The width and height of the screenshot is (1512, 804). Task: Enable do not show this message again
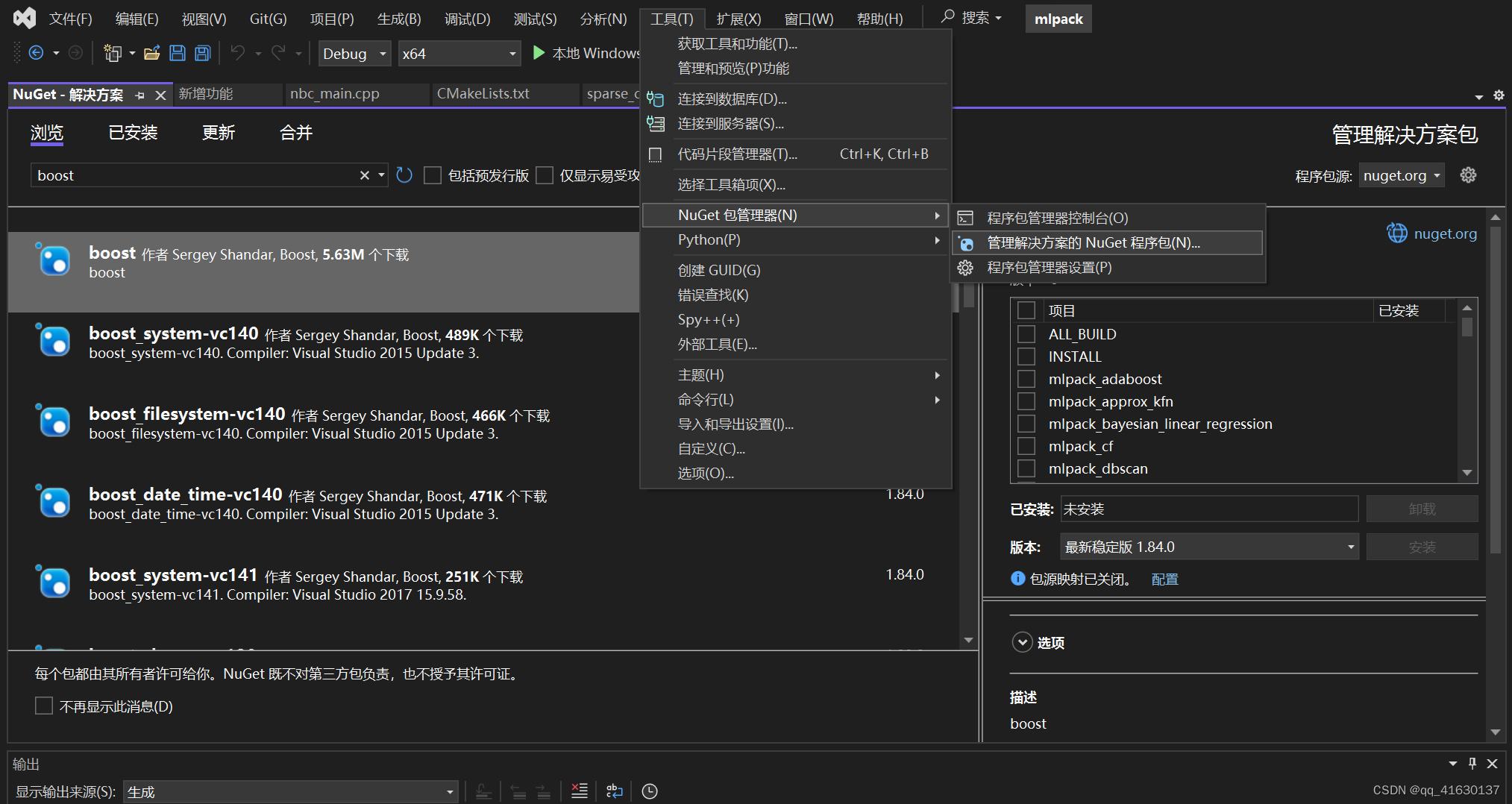click(44, 706)
